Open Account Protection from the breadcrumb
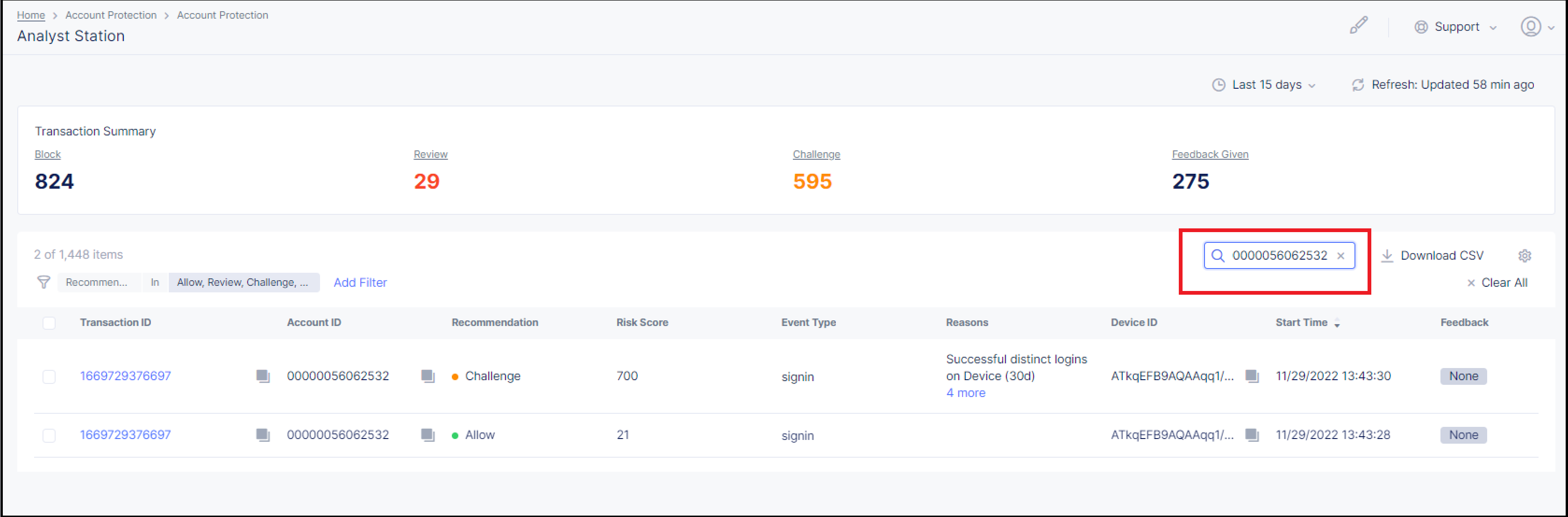 point(110,14)
